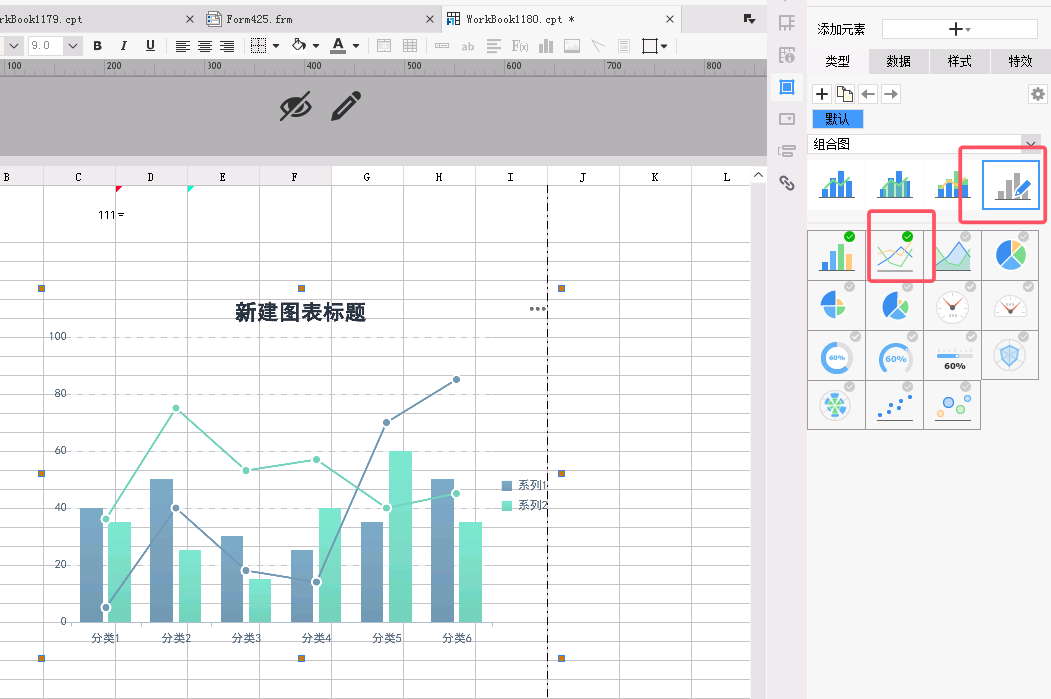
Task: Switch to the 类型 tab
Action: [838, 61]
